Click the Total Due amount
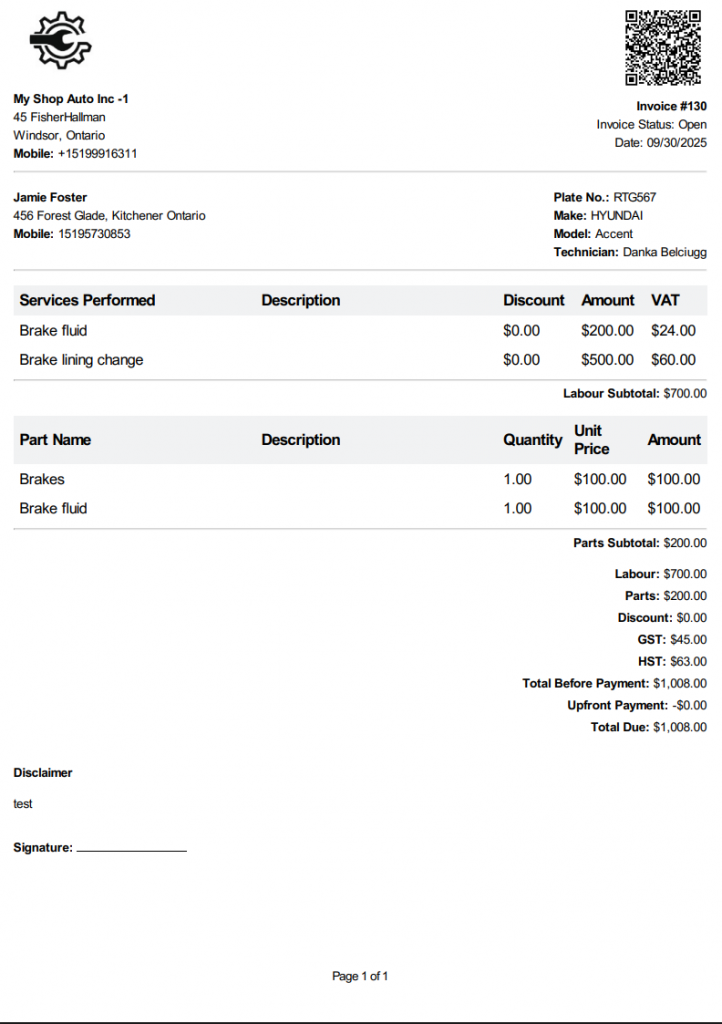This screenshot has width=722, height=1024. (679, 727)
